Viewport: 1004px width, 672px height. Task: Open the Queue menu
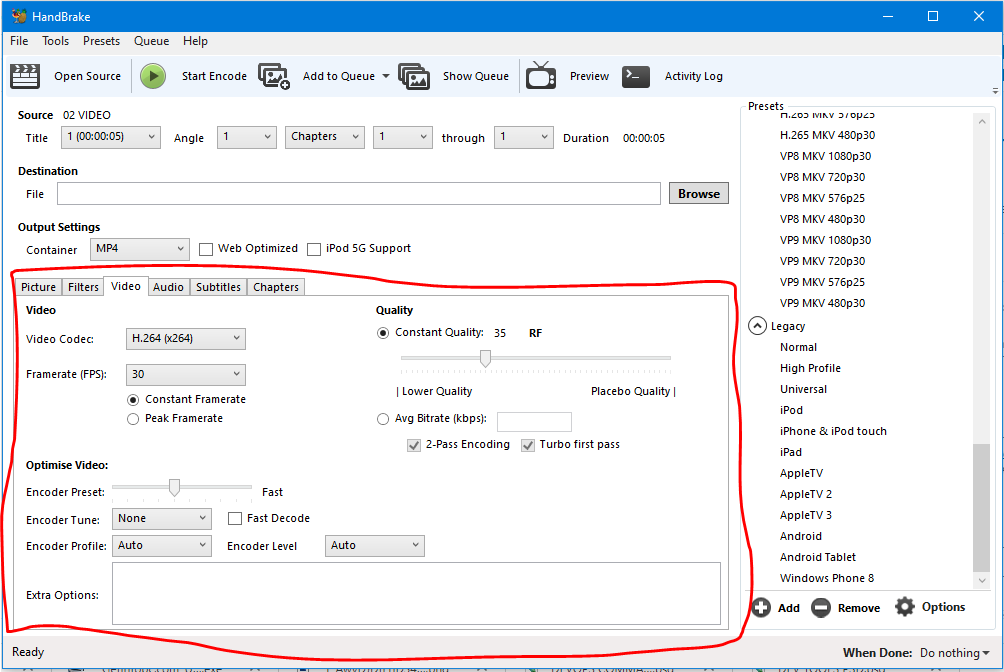click(152, 41)
